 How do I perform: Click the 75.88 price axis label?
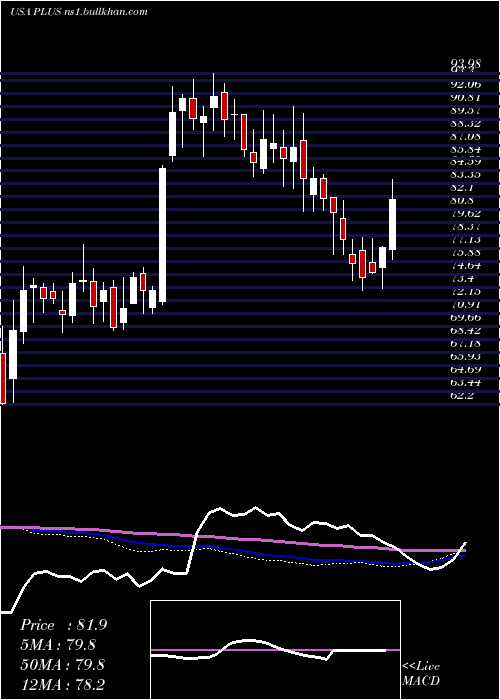point(465,253)
